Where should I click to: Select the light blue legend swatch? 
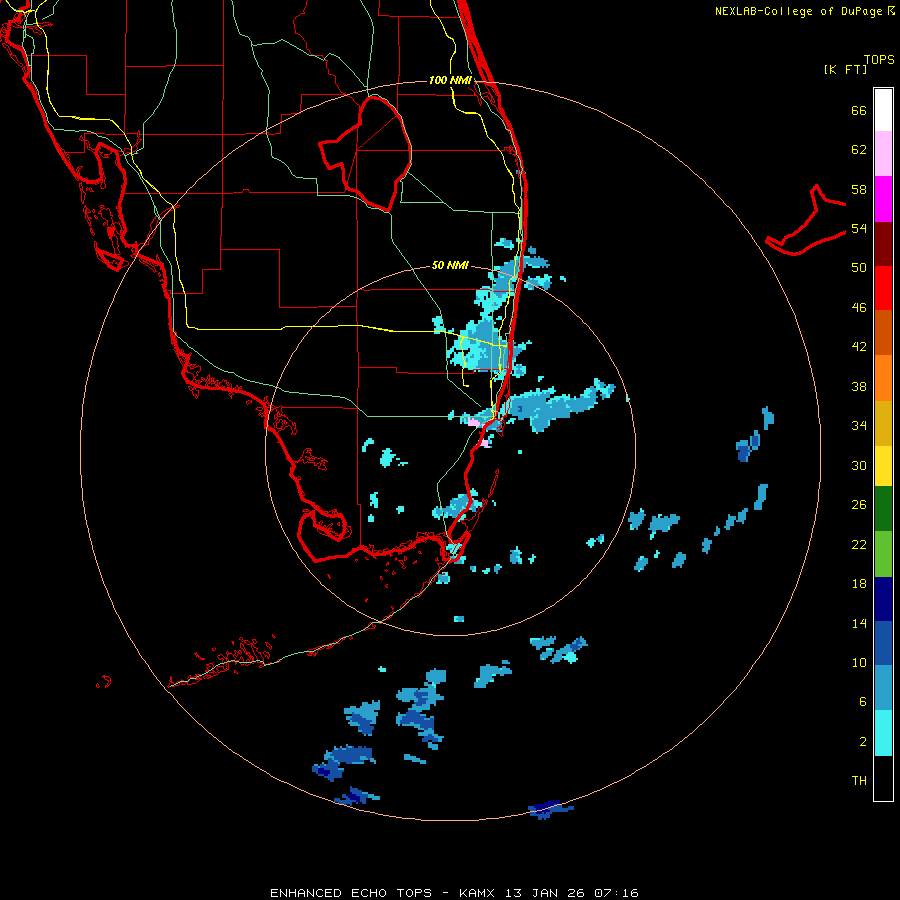[883, 688]
